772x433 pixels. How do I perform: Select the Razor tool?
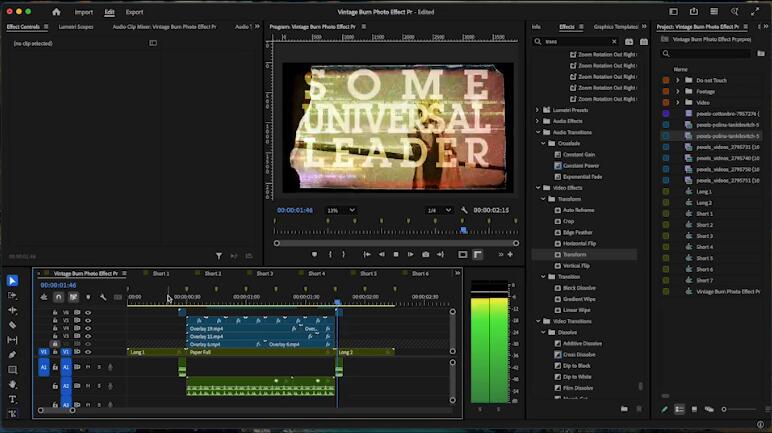point(13,325)
